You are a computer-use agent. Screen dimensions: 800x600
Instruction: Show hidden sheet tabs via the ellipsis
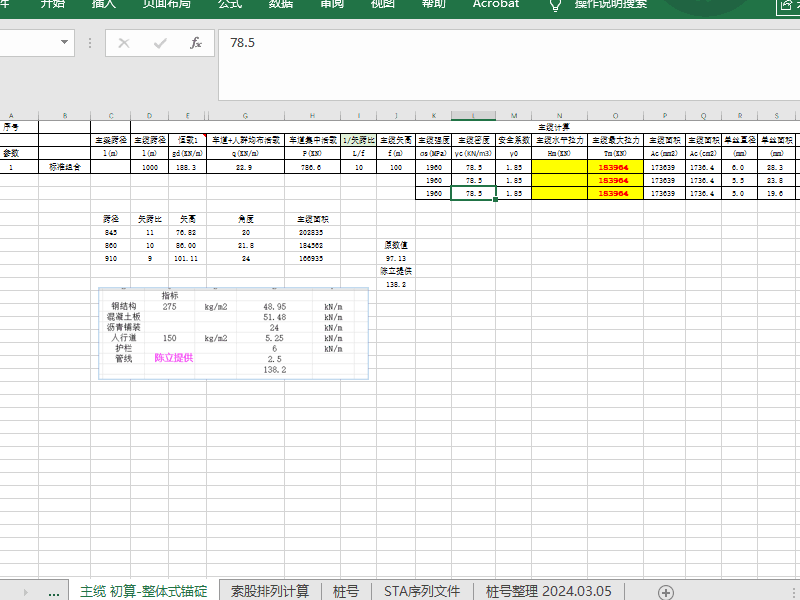click(x=54, y=592)
